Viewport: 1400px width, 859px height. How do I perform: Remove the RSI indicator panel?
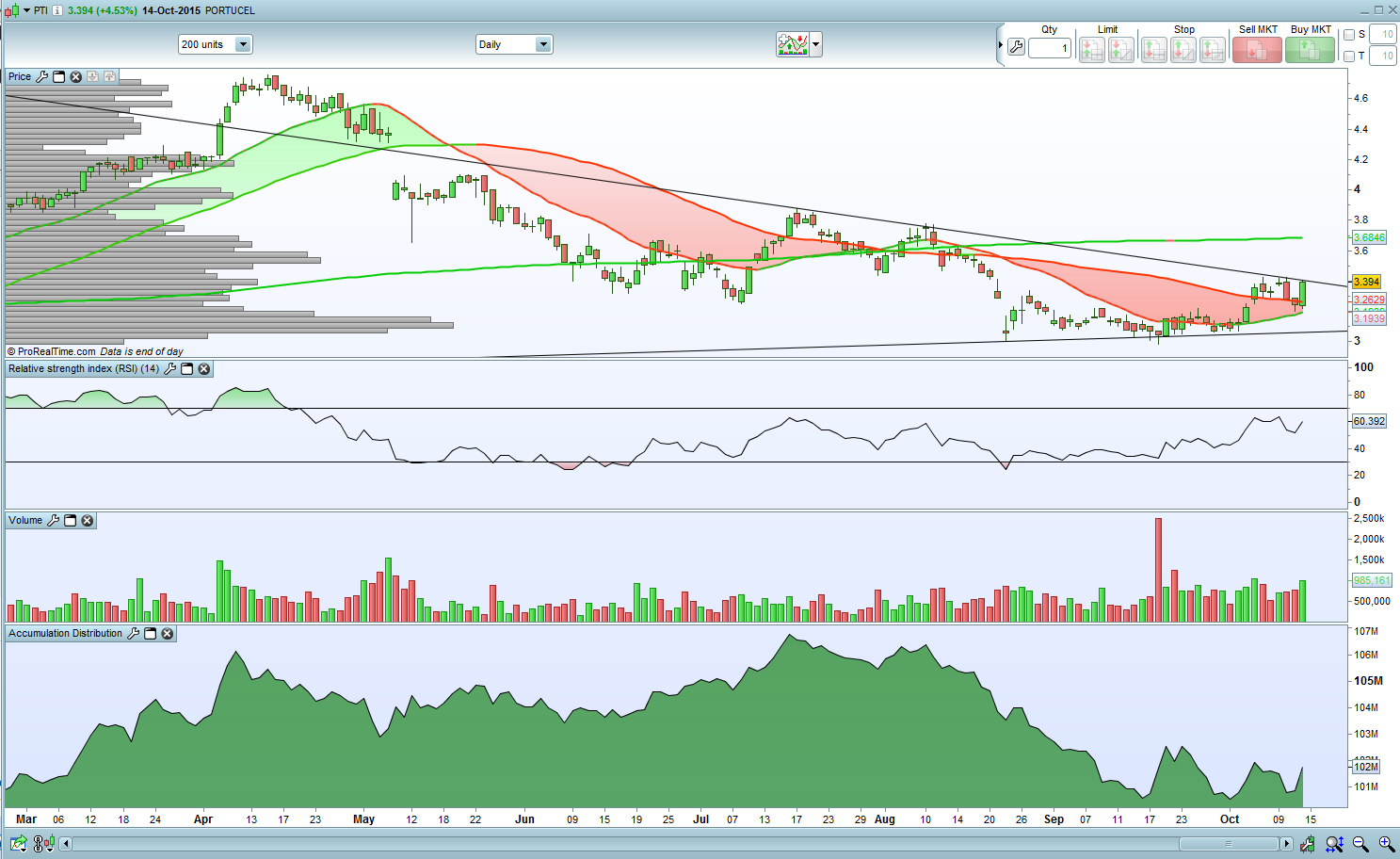pos(203,368)
